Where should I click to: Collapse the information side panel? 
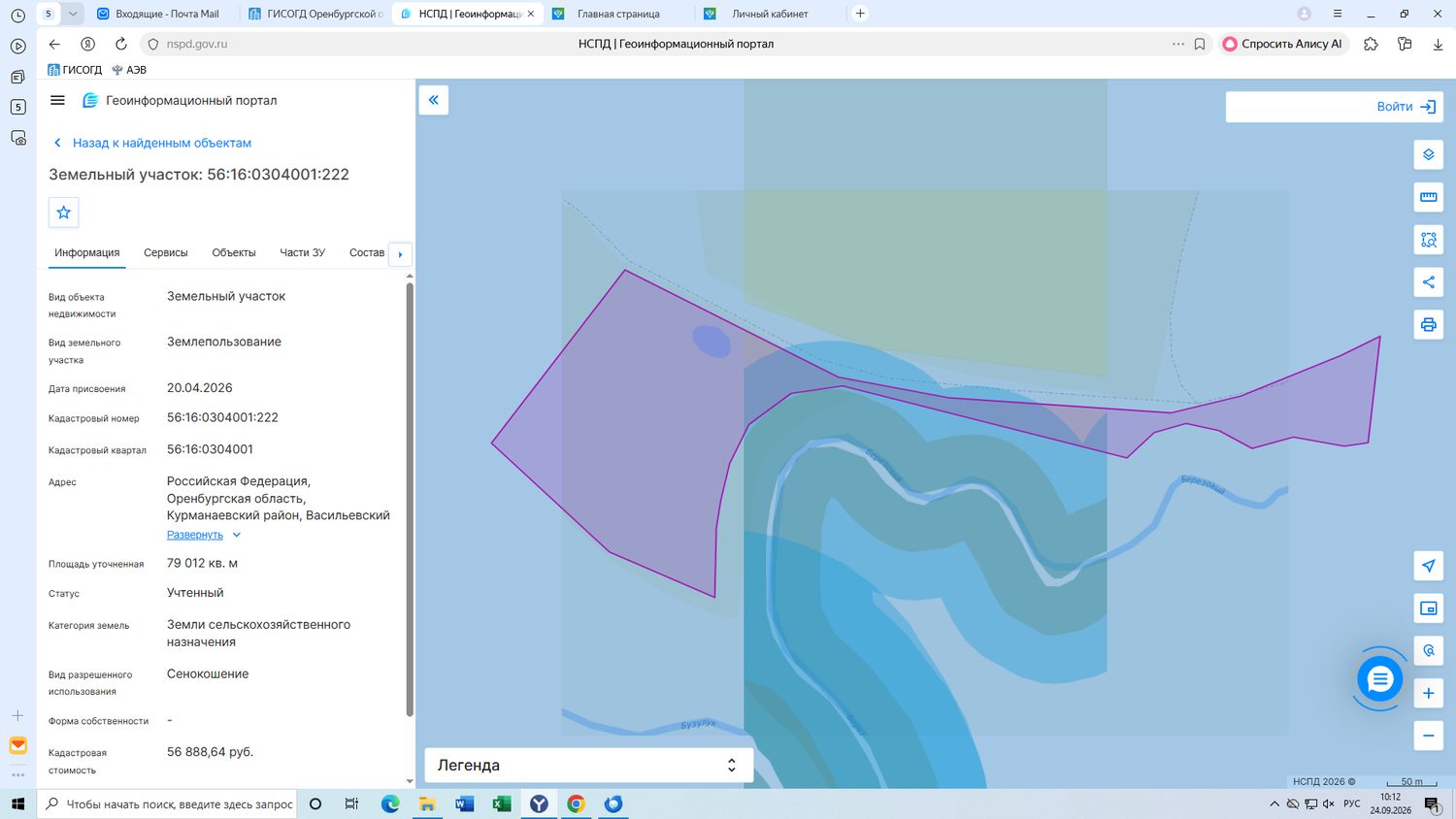point(433,100)
